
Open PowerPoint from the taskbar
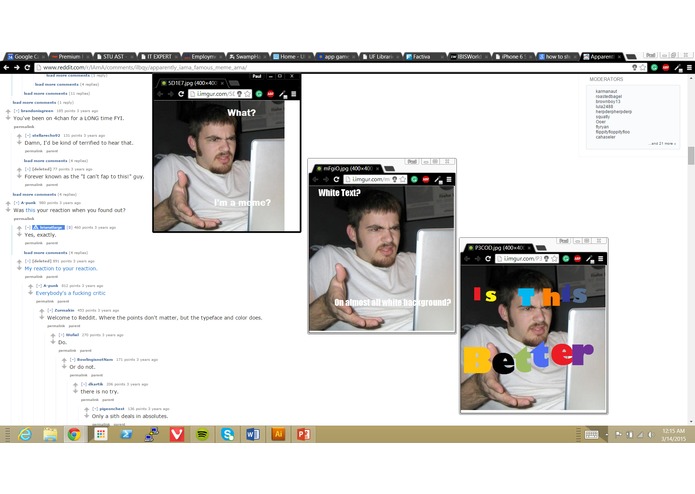click(304, 434)
